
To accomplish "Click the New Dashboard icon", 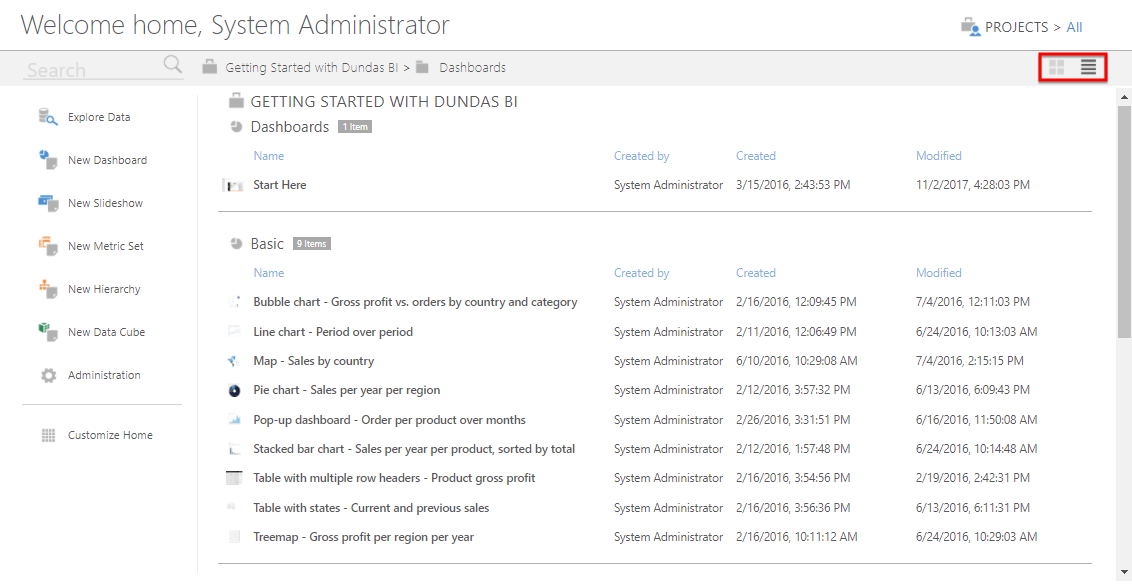I will [x=48, y=160].
